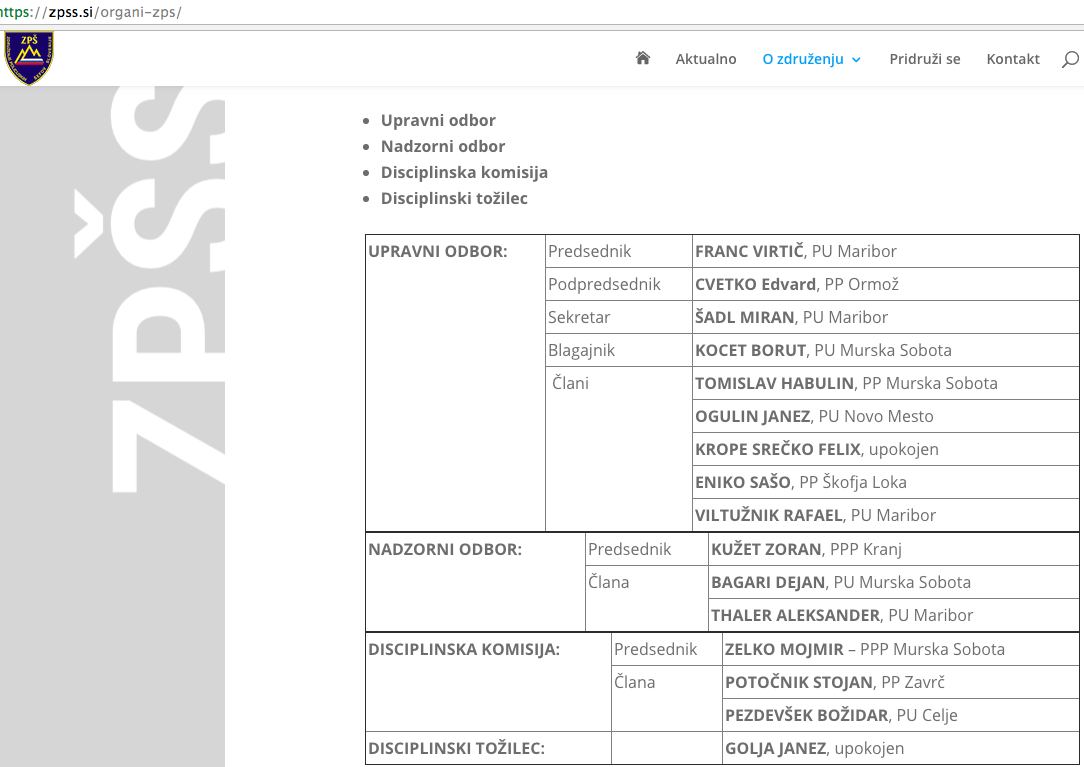Click the DISCIPLINSKI TOŽILEC: table heading
The width and height of the screenshot is (1084, 767).
[x=456, y=748]
